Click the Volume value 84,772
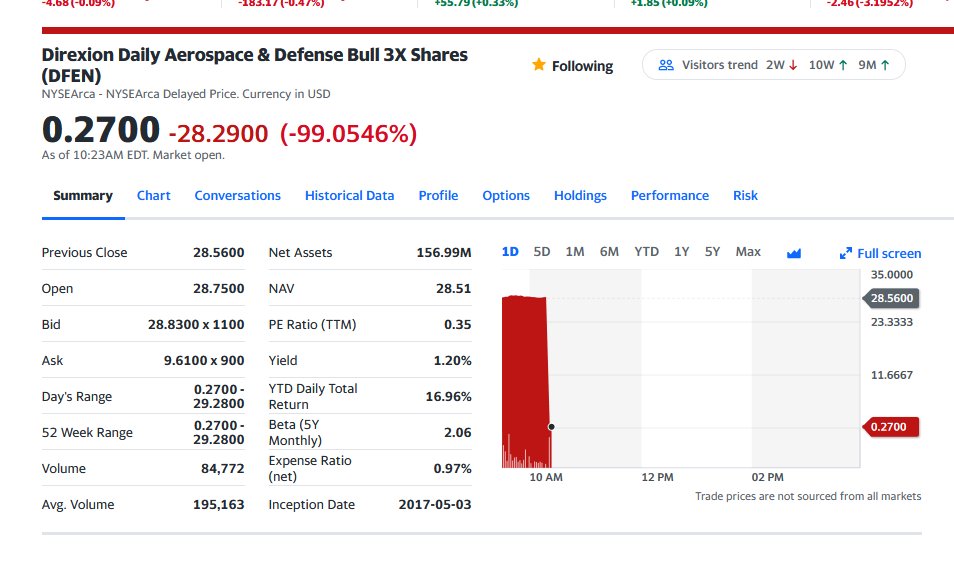954x576 pixels. pyautogui.click(x=223, y=468)
